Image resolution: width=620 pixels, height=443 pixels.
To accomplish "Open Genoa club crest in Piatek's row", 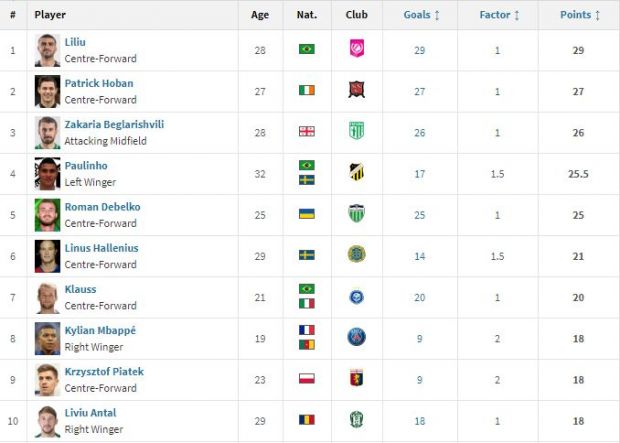I will click(x=356, y=379).
